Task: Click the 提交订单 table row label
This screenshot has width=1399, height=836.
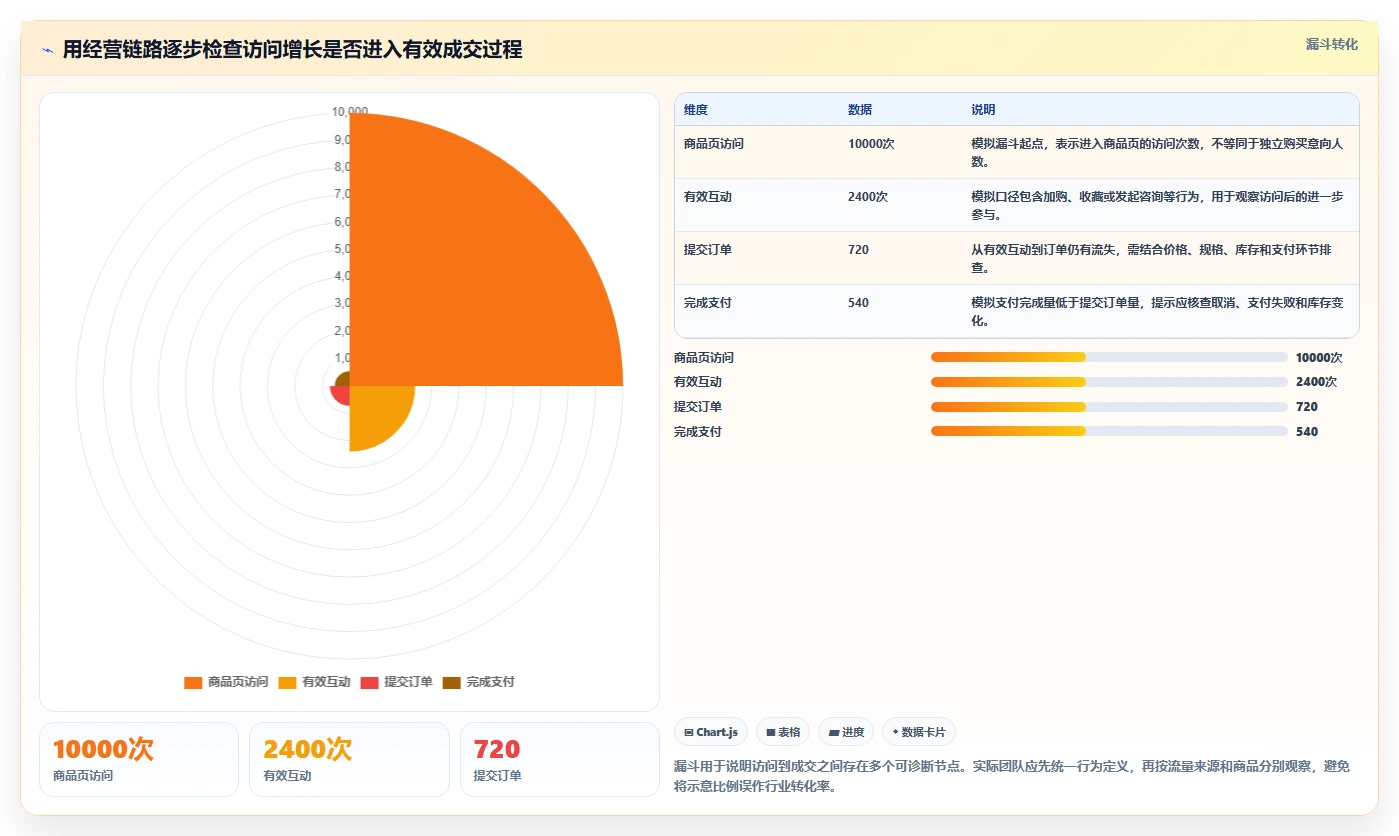Action: [708, 250]
